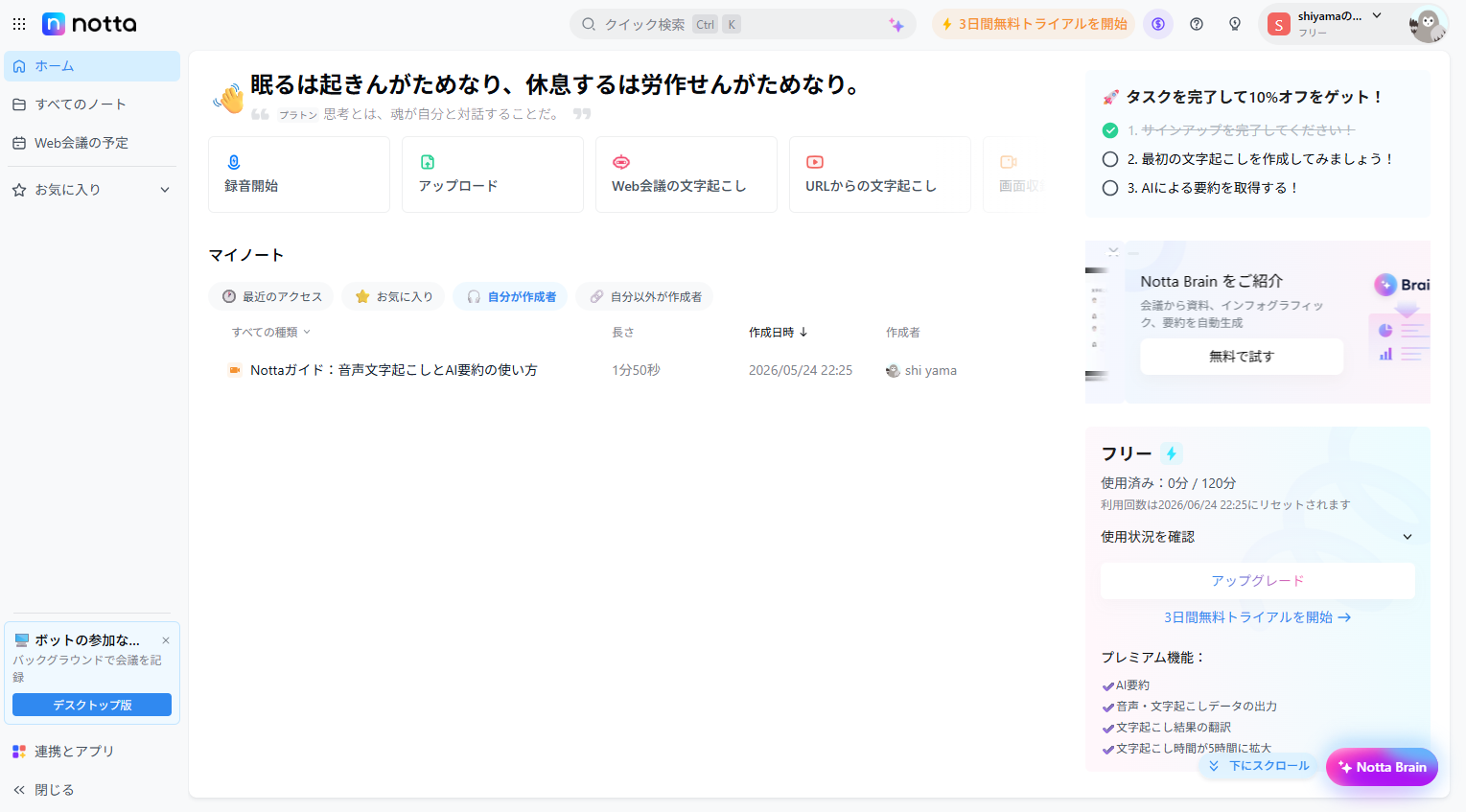Open the 3日間無料トライアルを開始 arrow link
Image resolution: width=1466 pixels, height=812 pixels.
1258,617
